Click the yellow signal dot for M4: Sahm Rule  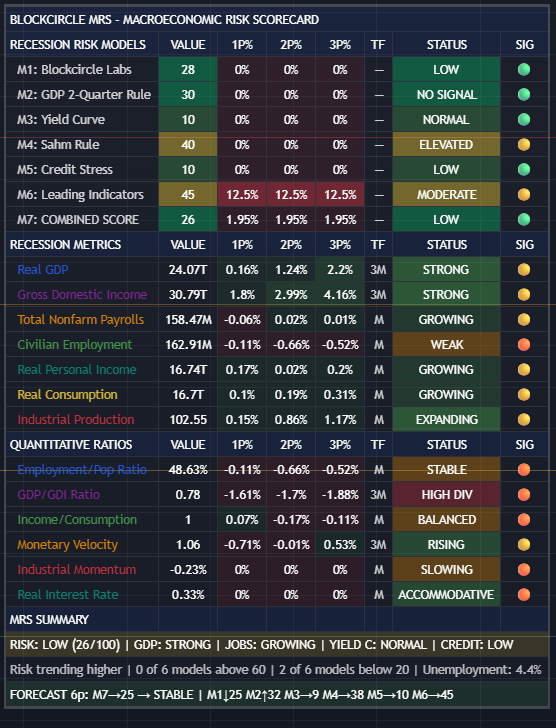coord(524,145)
